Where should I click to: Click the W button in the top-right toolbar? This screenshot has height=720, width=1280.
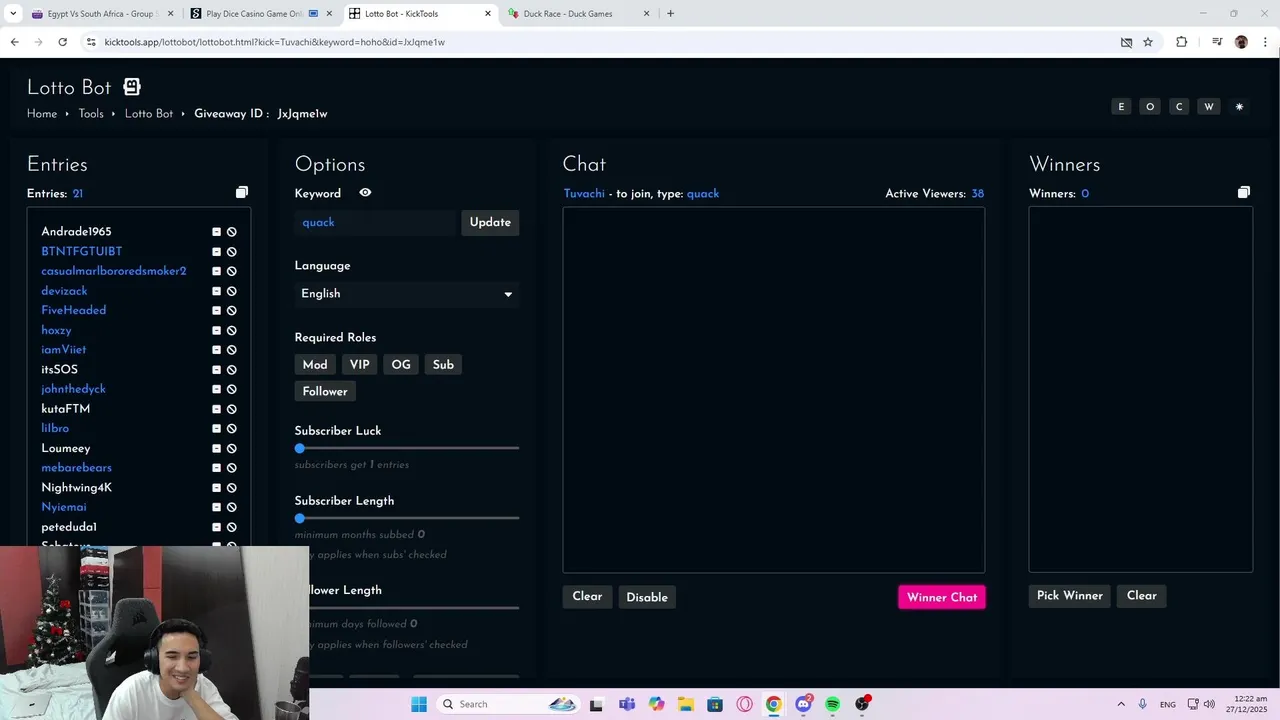[x=1209, y=107]
